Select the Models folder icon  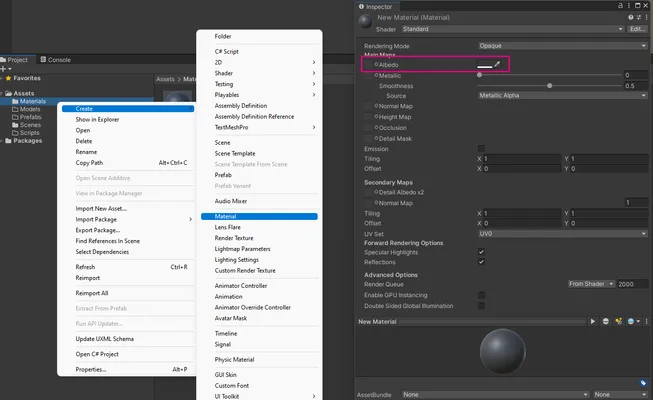(x=15, y=109)
